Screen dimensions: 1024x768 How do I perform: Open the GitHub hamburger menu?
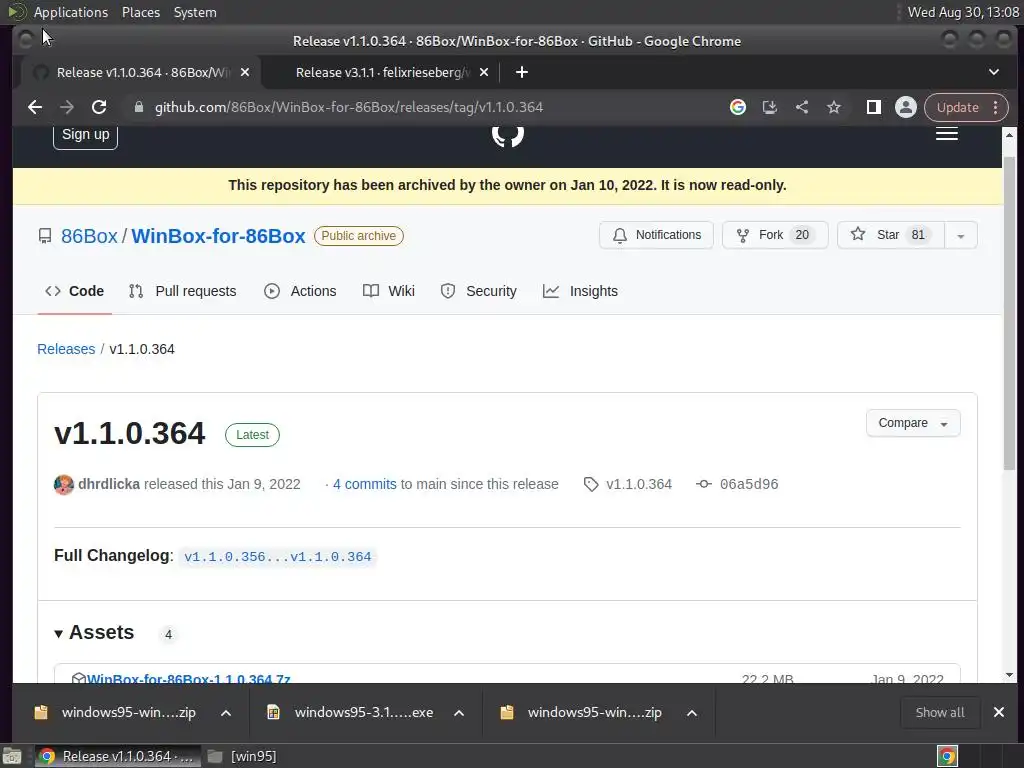pos(947,134)
